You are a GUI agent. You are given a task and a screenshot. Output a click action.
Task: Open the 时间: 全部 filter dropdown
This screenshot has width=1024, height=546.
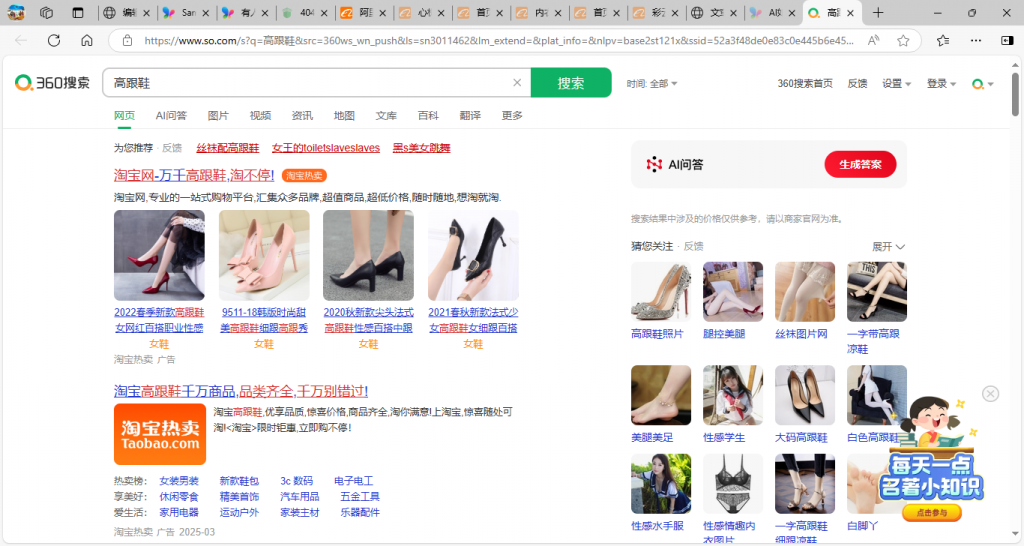tap(652, 84)
